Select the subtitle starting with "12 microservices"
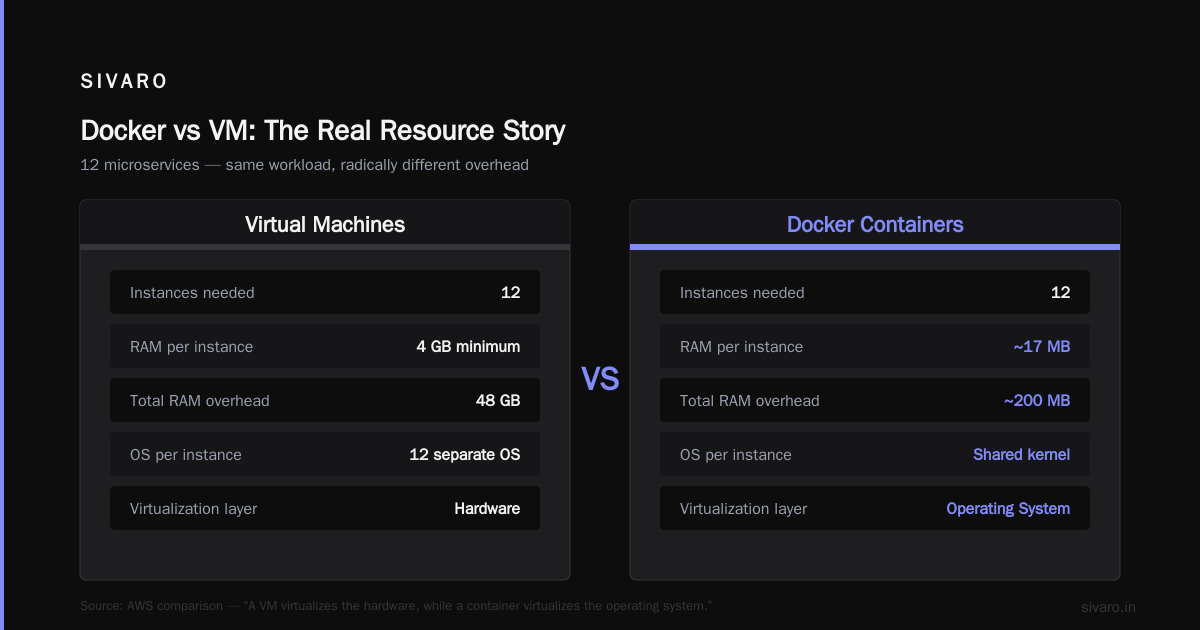 coord(304,164)
